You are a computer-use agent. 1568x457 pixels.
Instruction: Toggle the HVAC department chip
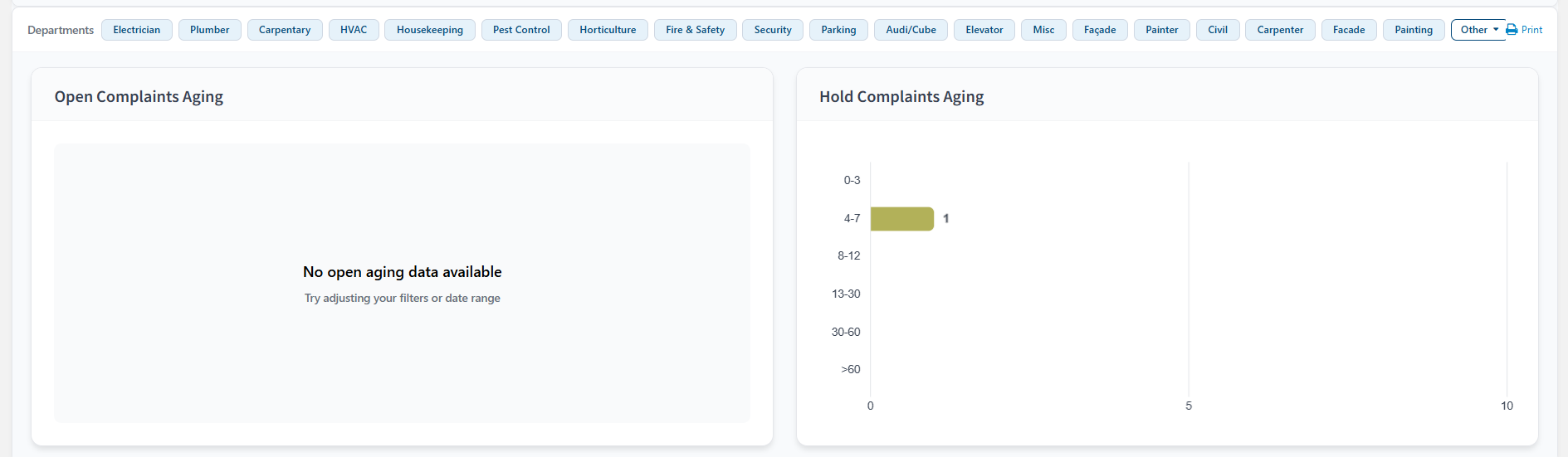pyautogui.click(x=354, y=30)
